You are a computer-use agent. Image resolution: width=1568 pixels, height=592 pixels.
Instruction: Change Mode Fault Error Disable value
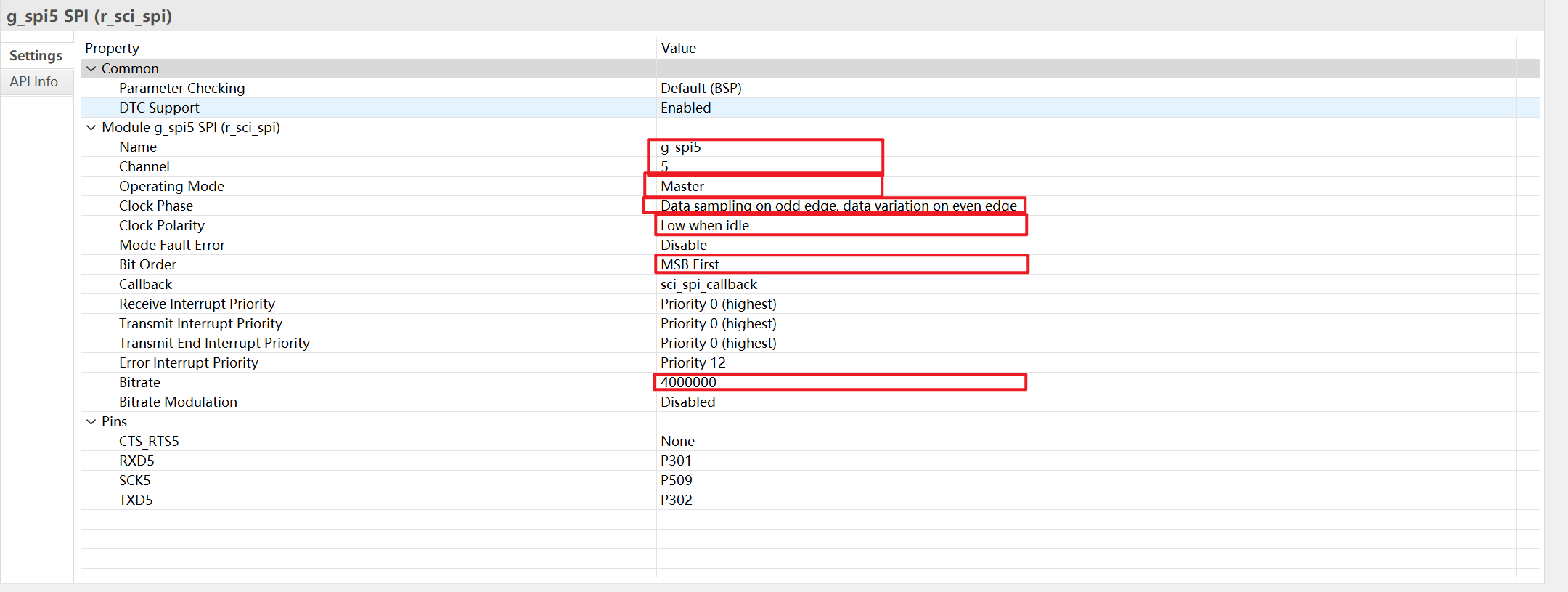684,246
